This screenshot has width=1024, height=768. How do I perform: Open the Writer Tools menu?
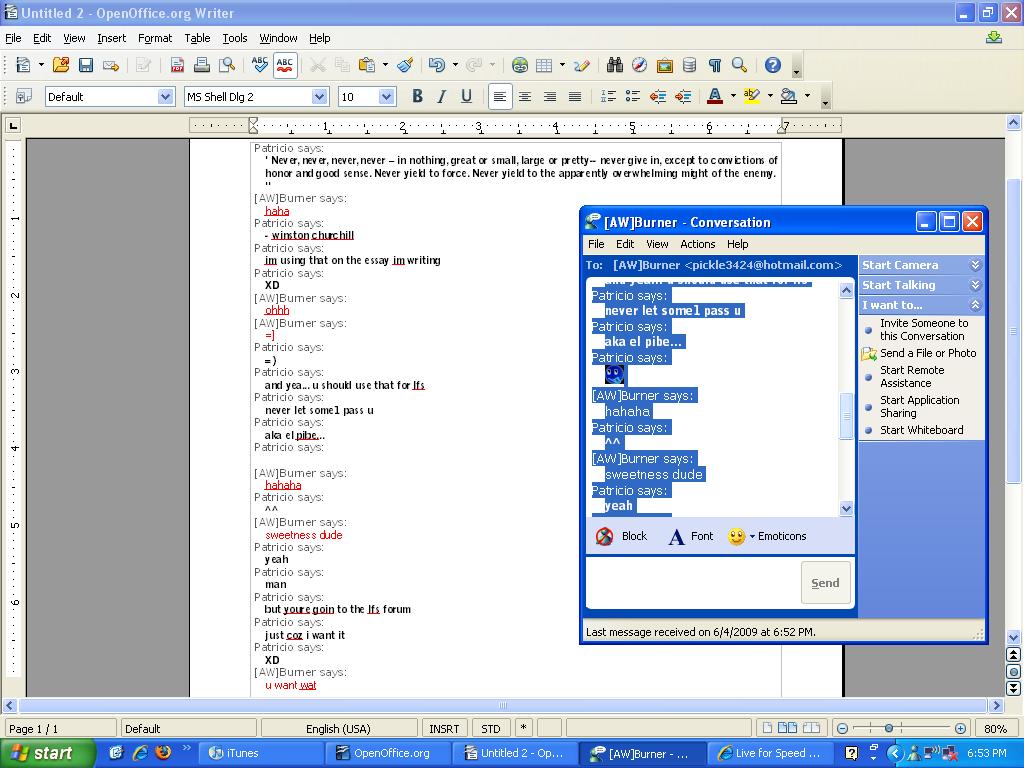(x=234, y=39)
